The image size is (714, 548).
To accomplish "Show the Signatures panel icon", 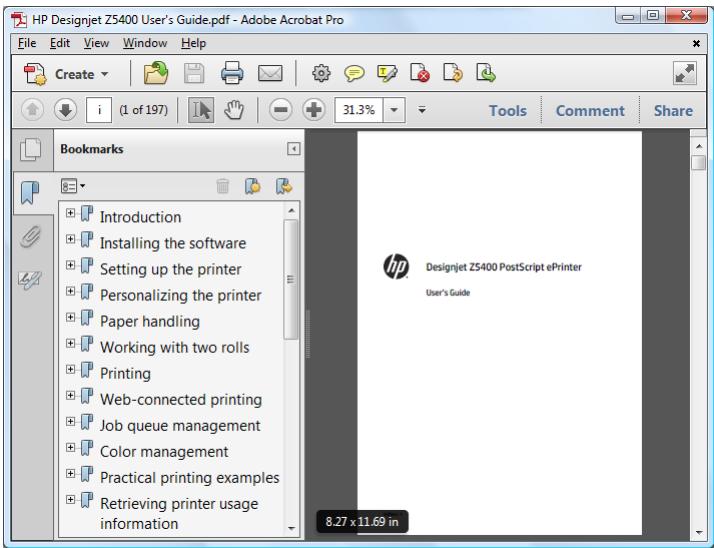I will point(30,279).
